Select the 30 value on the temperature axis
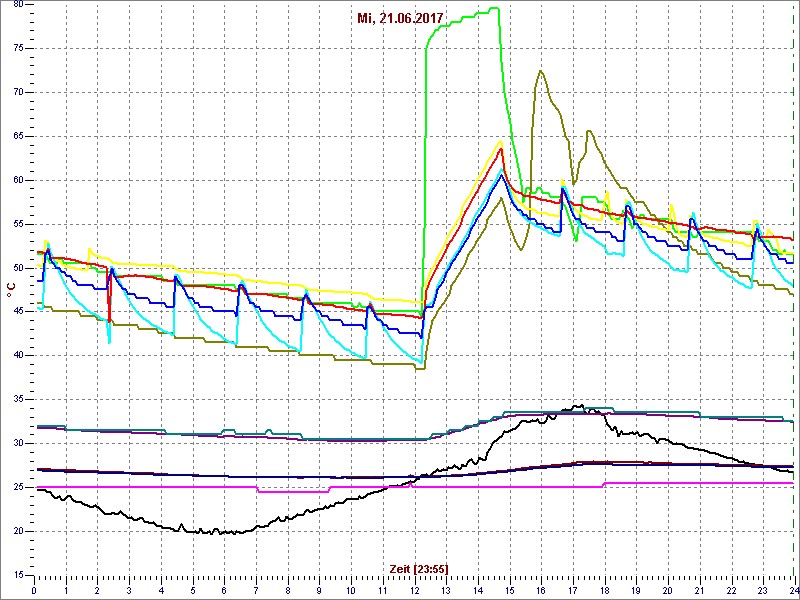Viewport: 800px width, 600px height. pyautogui.click(x=17, y=443)
